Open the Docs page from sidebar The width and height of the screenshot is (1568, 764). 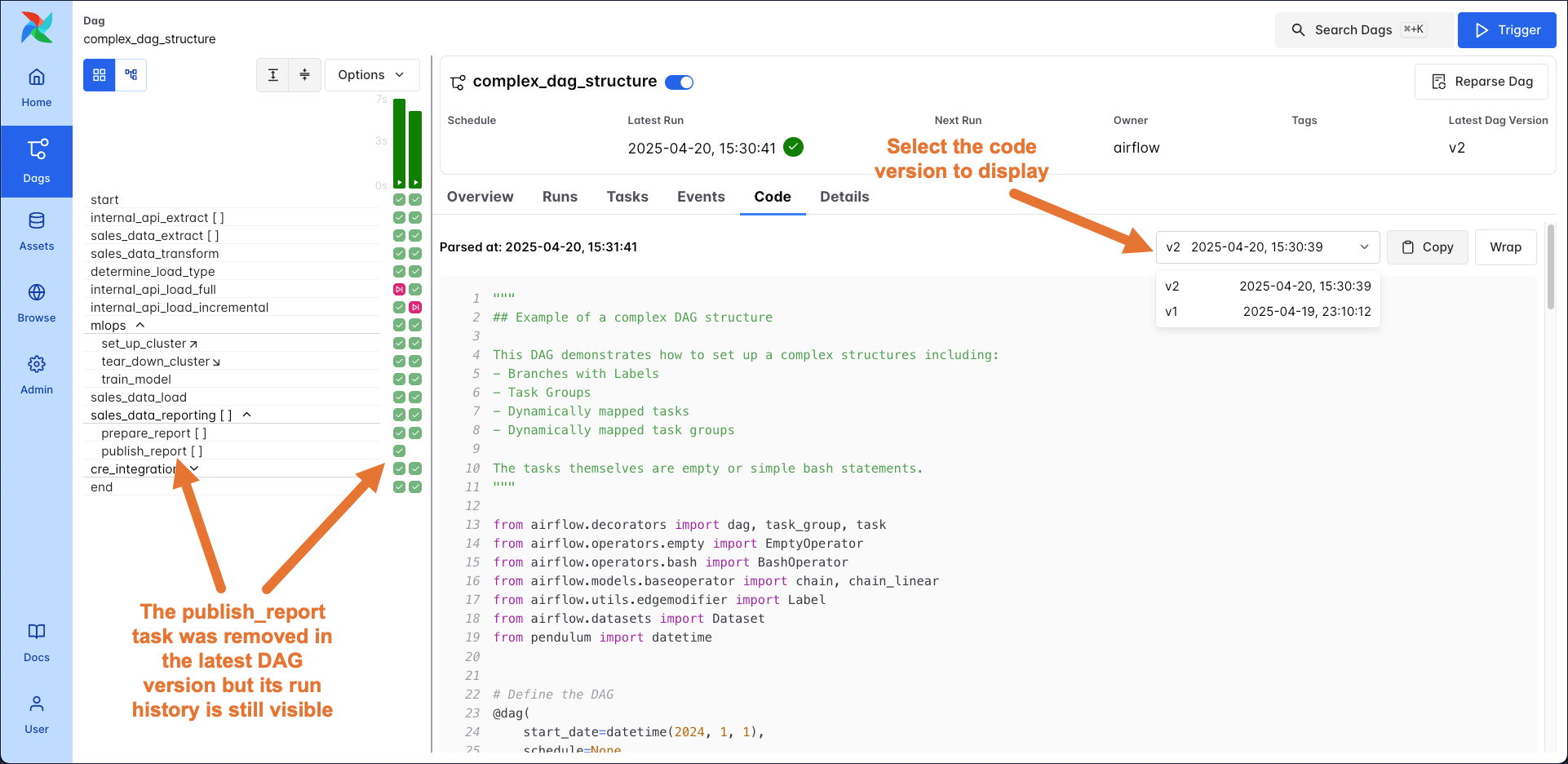(36, 643)
